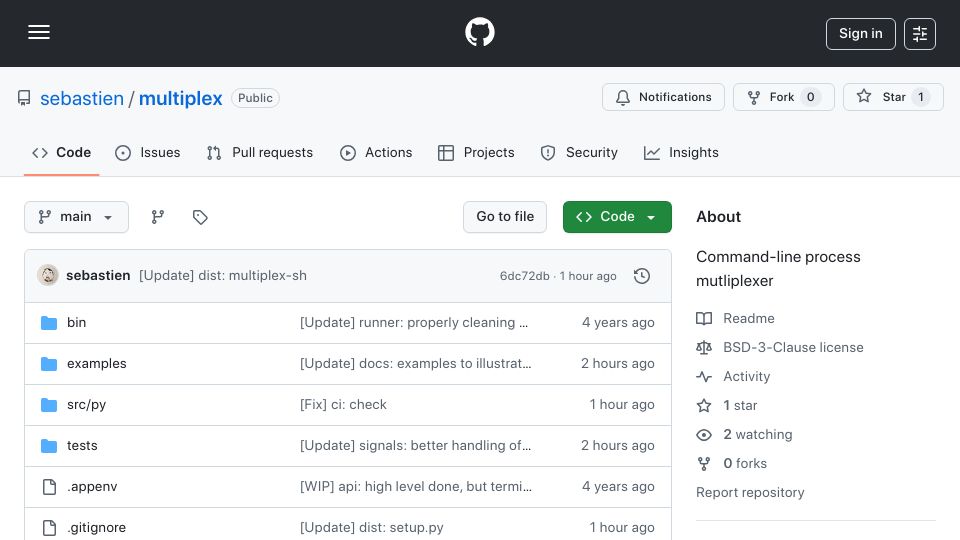Screen dimensions: 960x540
Task: Open the Insights tab
Action: pyautogui.click(x=681, y=152)
